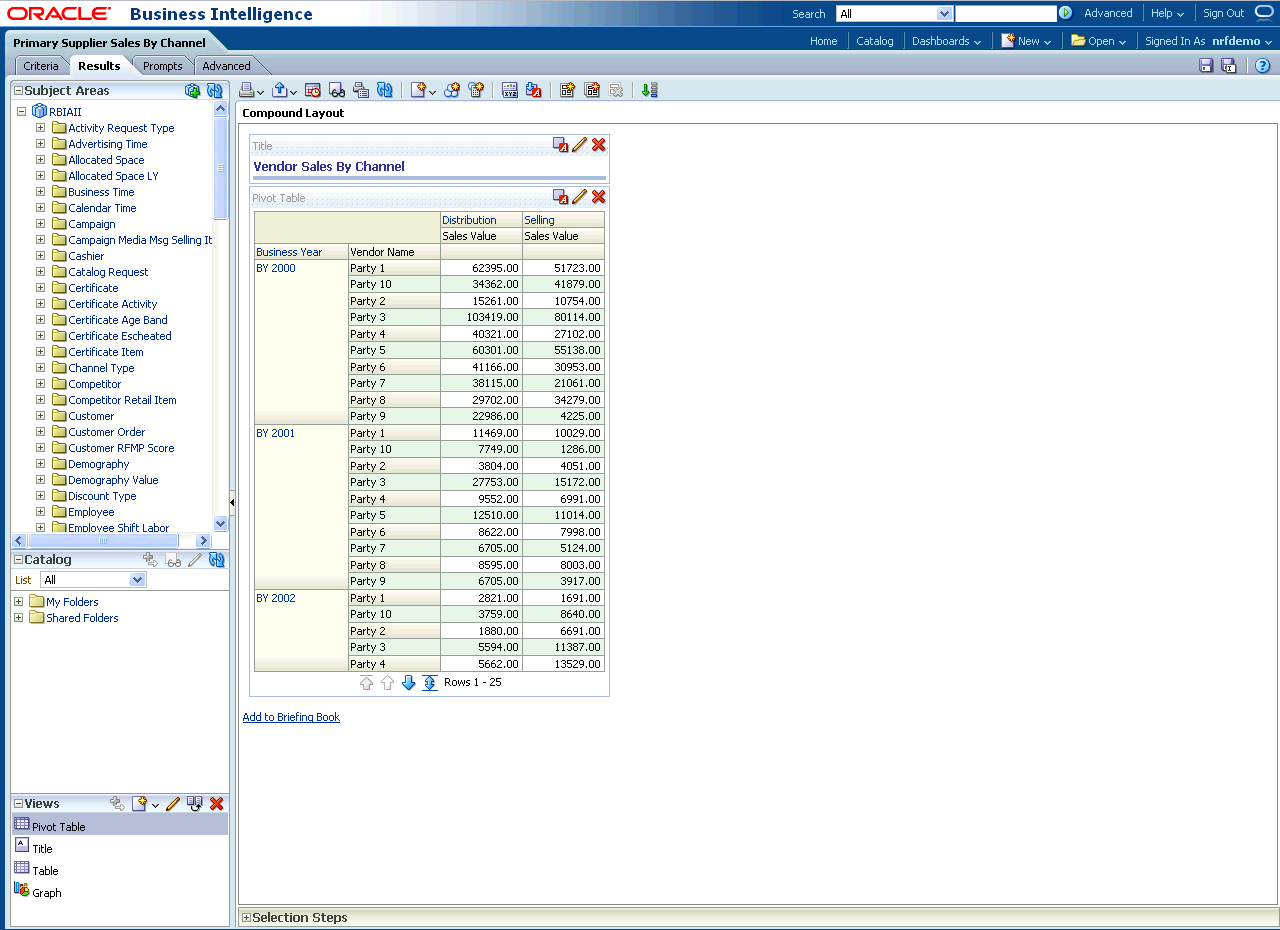Switch to the Criteria tab
Viewport: 1280px width, 930px height.
(x=41, y=66)
